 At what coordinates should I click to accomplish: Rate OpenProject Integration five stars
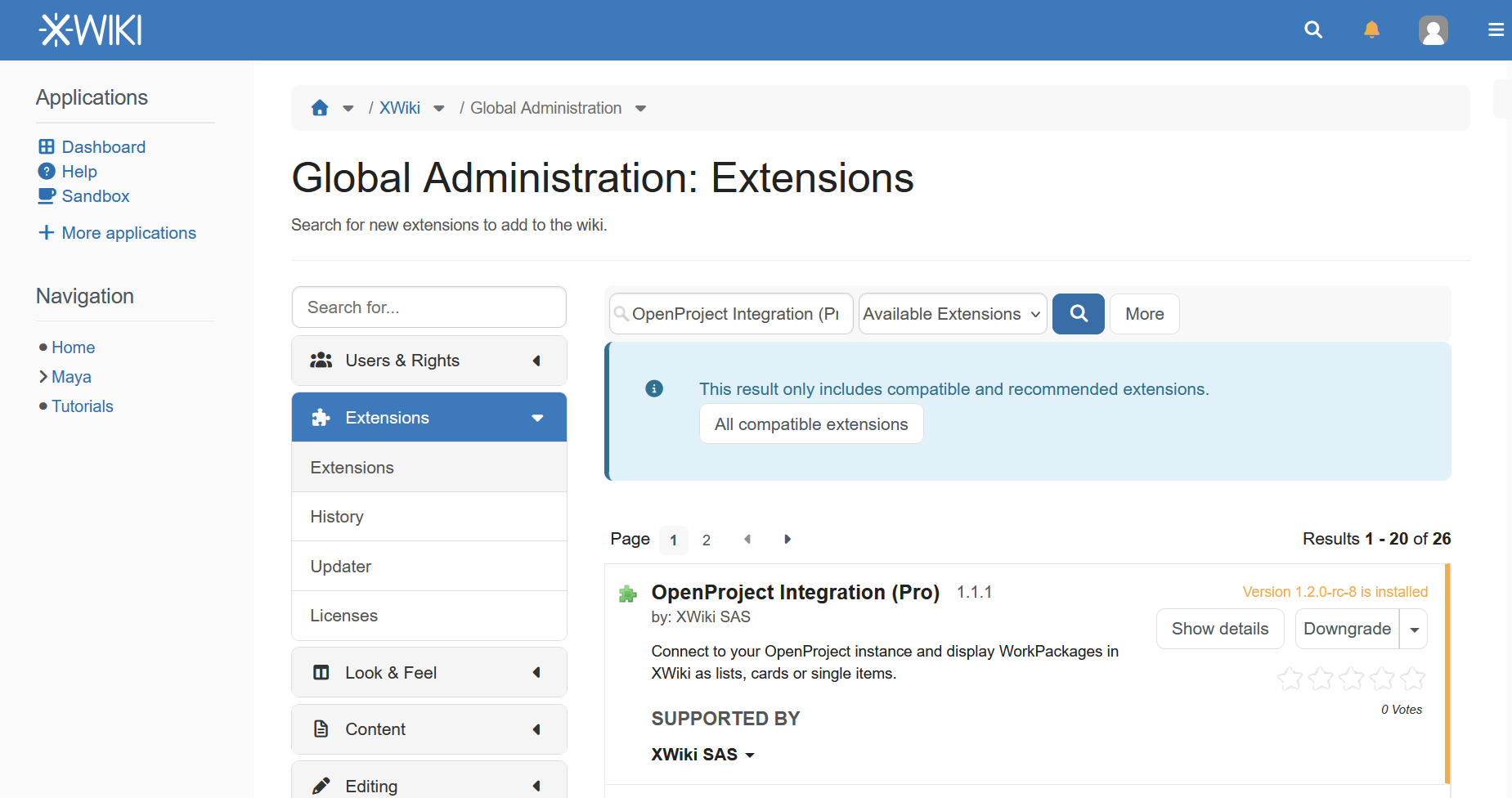(1412, 679)
